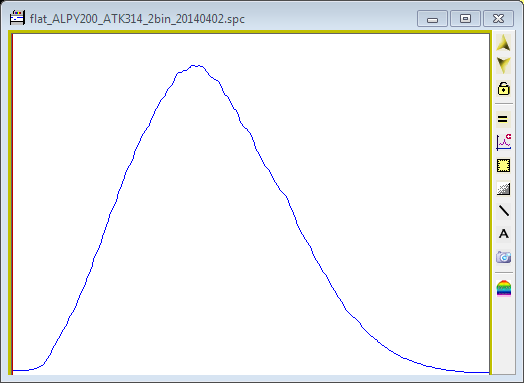Viewport: 524px width, 383px height.
Task: Minimize the spectrum profile window
Action: pyautogui.click(x=432, y=18)
